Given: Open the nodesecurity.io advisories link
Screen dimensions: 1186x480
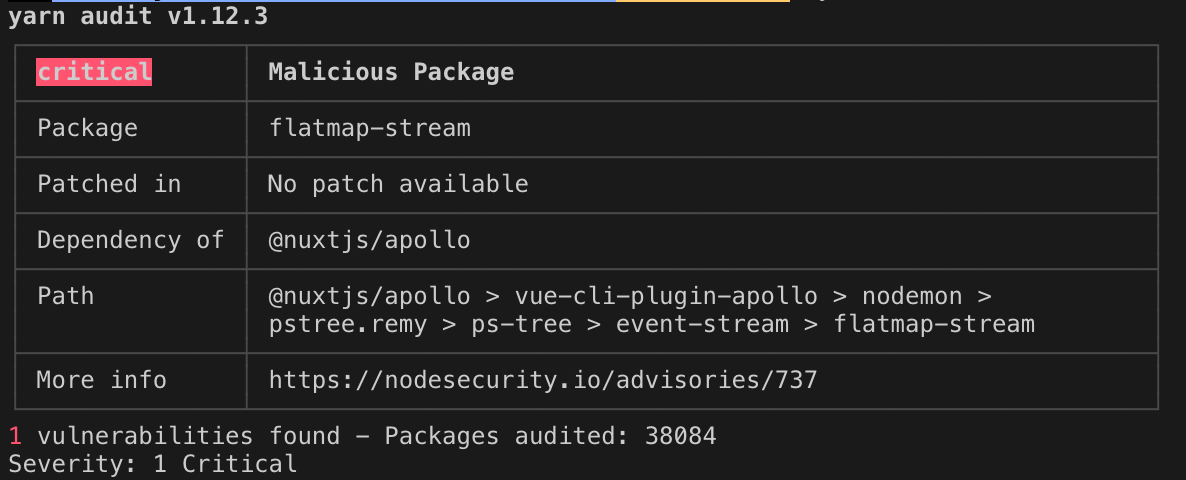Looking at the screenshot, I should 543,379.
